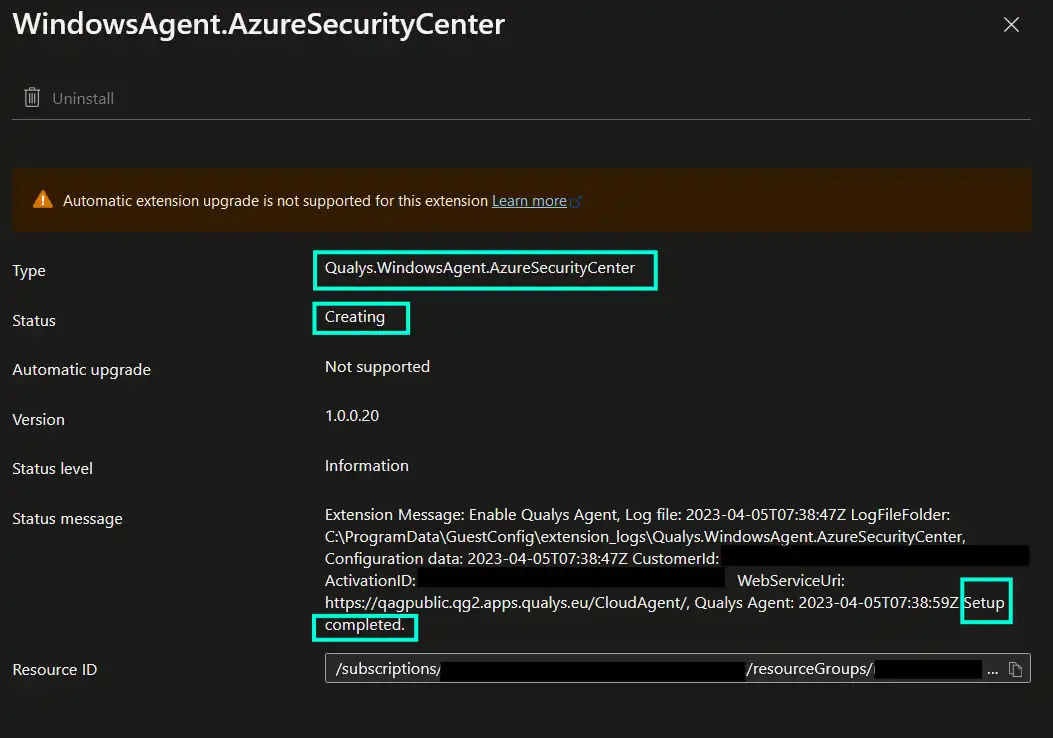
Task: Click the WindowsAgent.AzureSecurityCenter pane title
Action: (x=259, y=25)
